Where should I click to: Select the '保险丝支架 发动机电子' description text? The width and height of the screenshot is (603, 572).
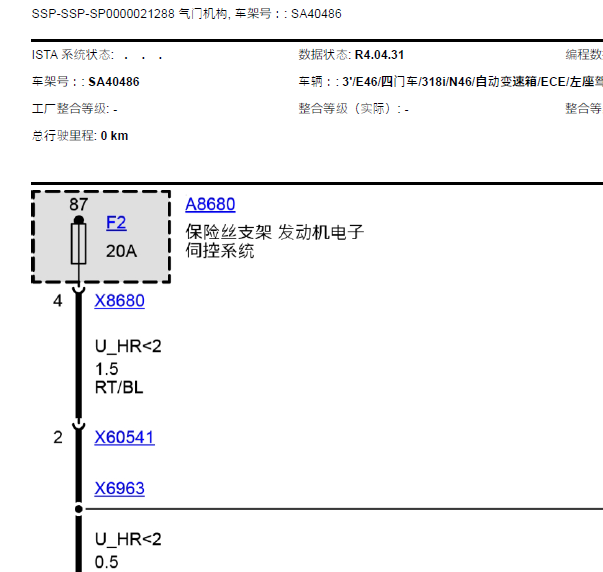coord(275,232)
